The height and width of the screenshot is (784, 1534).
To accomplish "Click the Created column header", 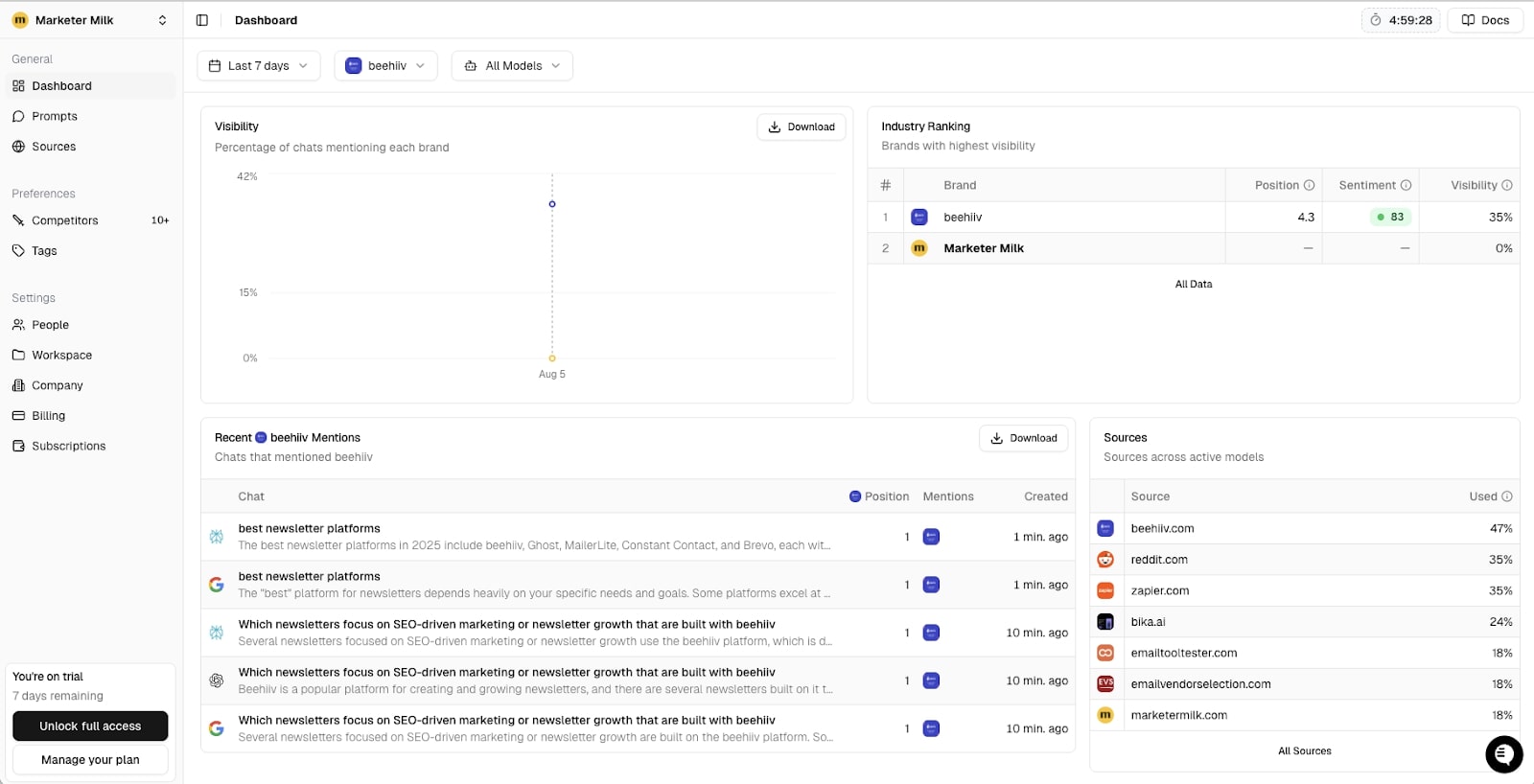I will pyautogui.click(x=1046, y=496).
